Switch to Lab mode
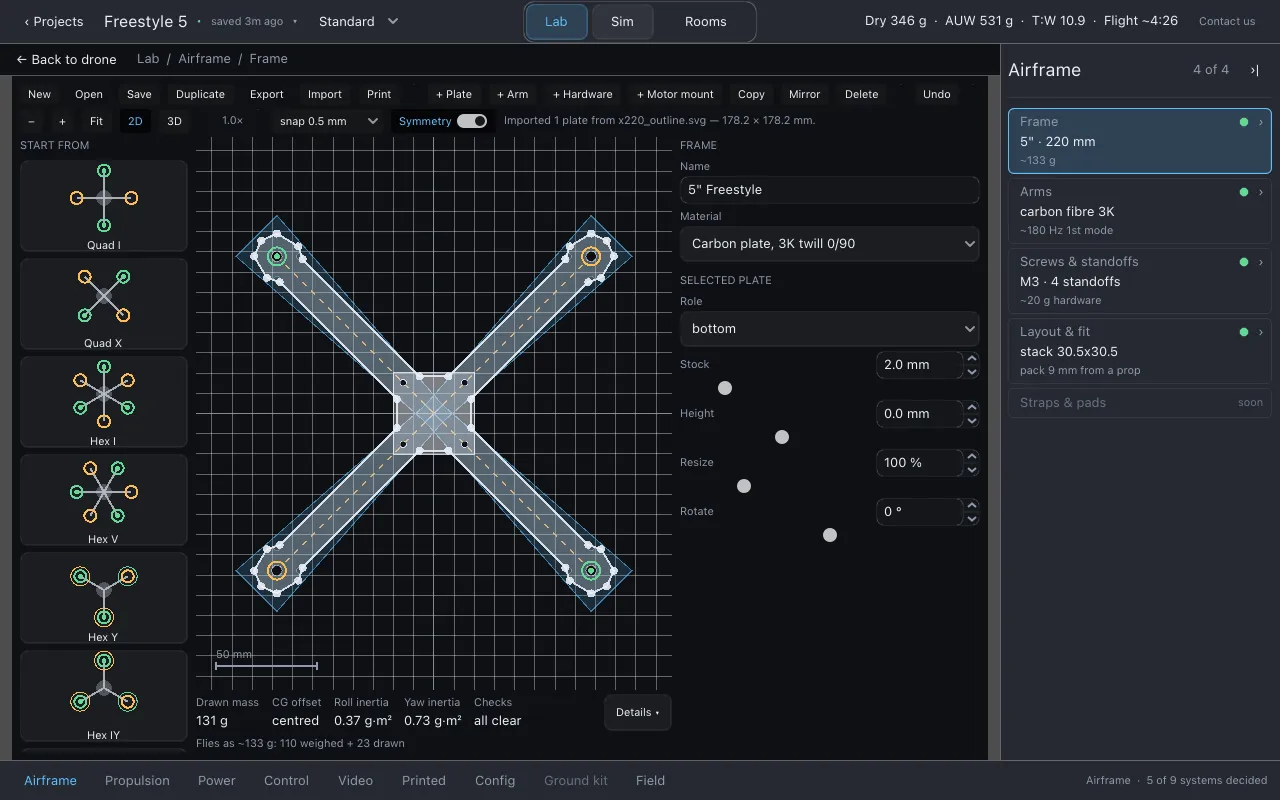This screenshot has height=800, width=1280. click(556, 22)
